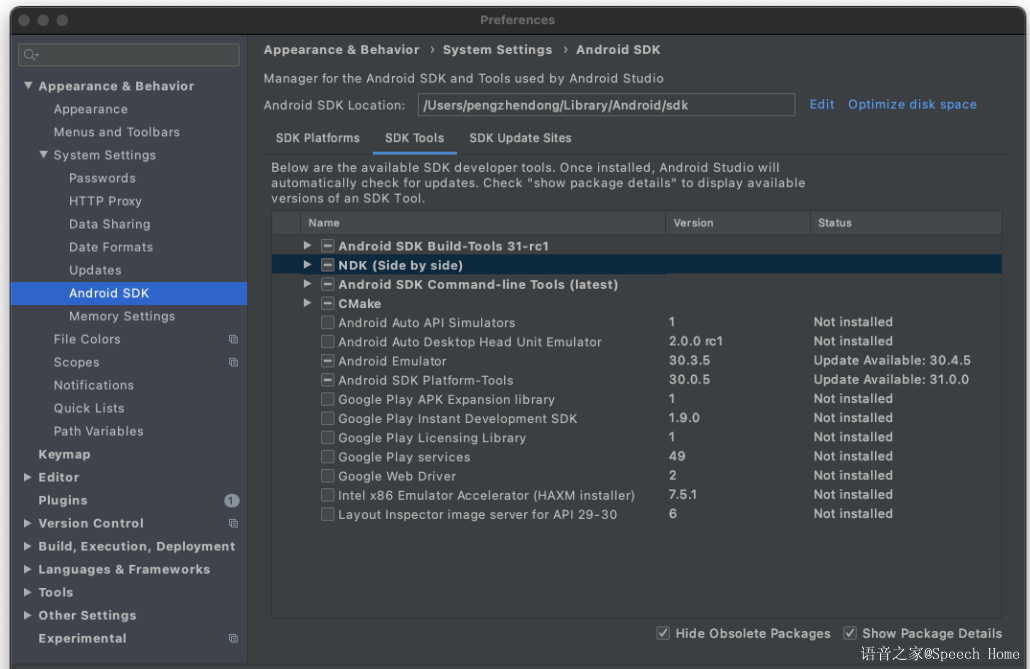
Task: Switch to the SDK Platforms tab
Action: click(317, 138)
